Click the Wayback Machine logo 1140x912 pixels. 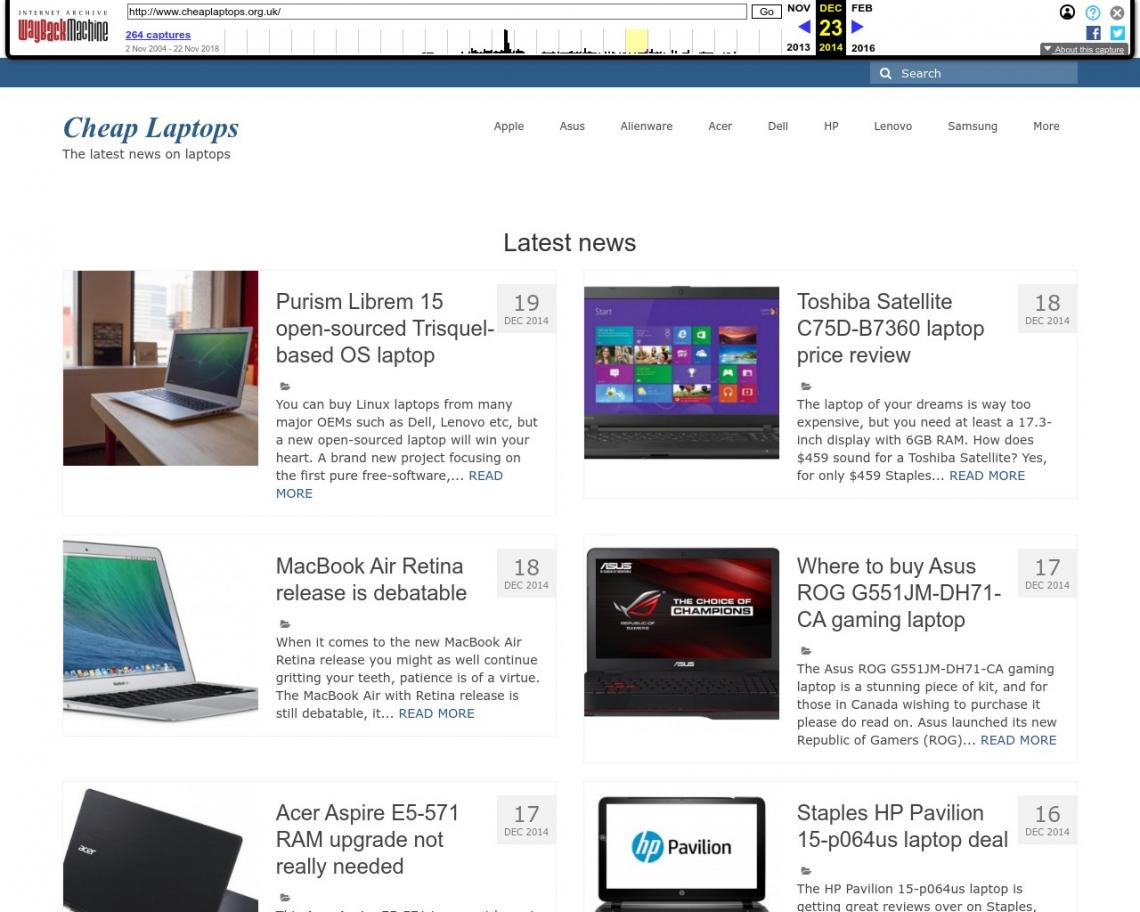(x=63, y=28)
